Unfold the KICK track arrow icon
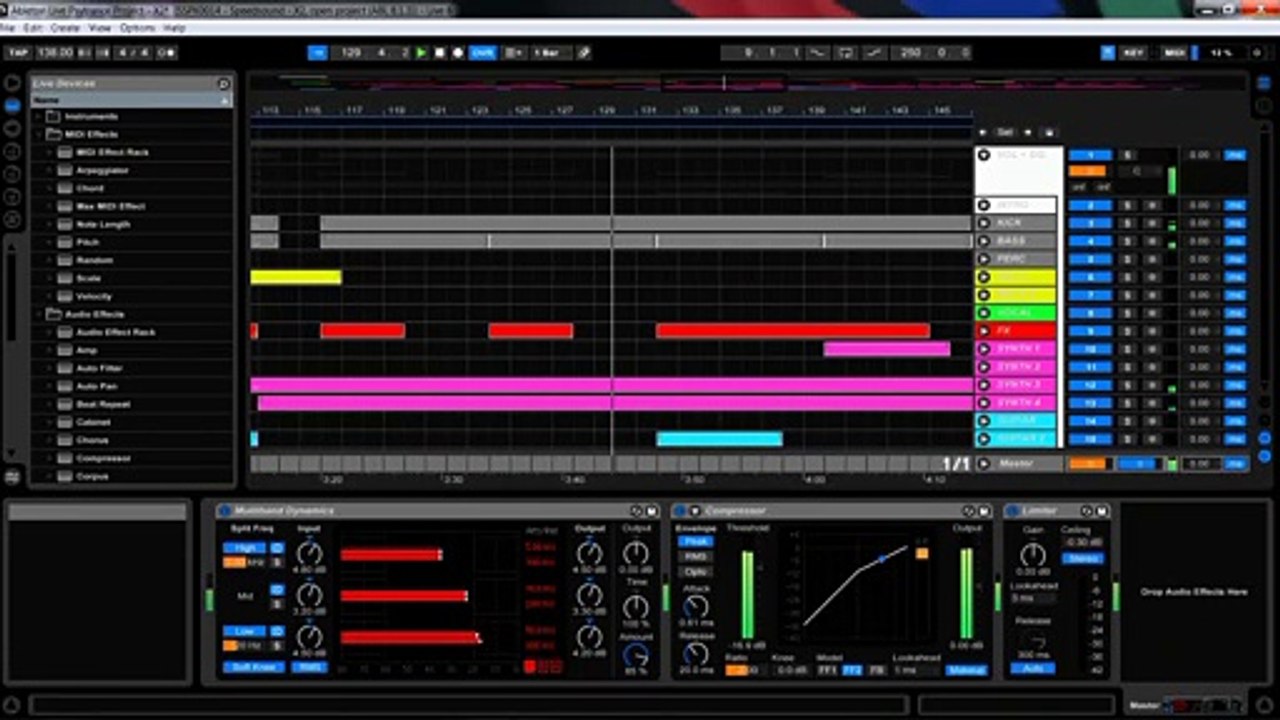Image resolution: width=1280 pixels, height=720 pixels. [984, 223]
